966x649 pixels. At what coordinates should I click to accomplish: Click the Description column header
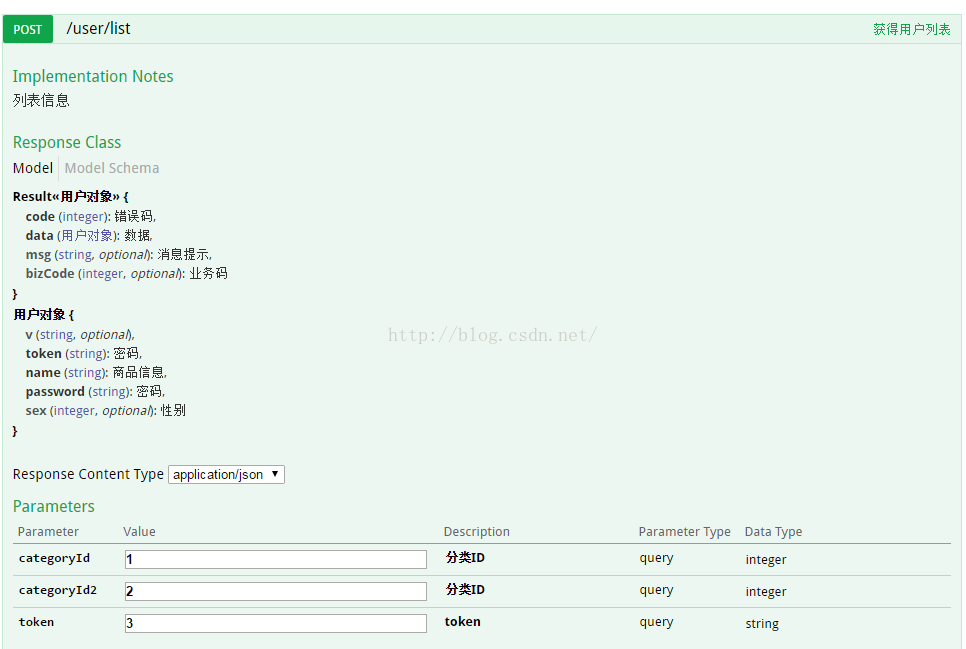pyautogui.click(x=476, y=531)
